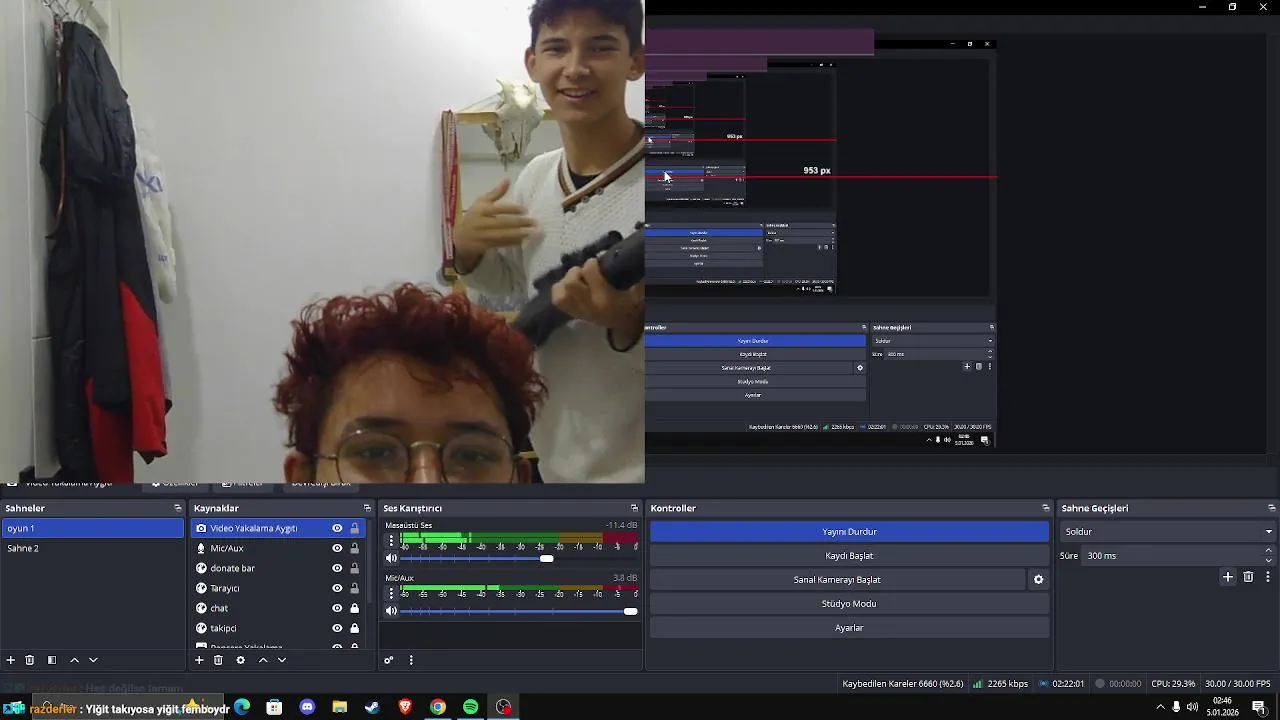The image size is (1280, 720).
Task: Move source down arrow in Kaynaklar panel
Action: [x=282, y=660]
